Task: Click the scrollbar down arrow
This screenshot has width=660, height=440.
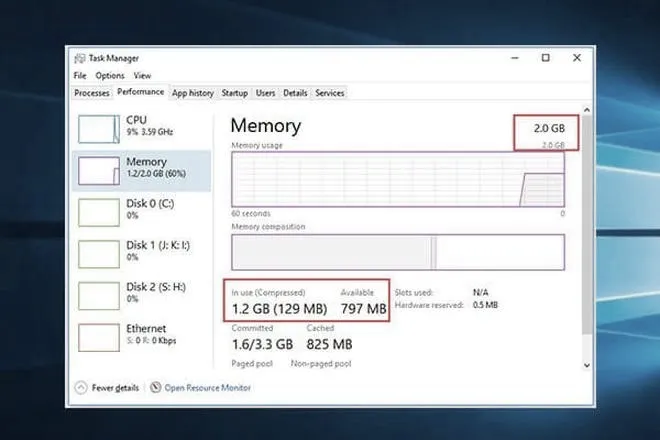Action: (x=587, y=365)
